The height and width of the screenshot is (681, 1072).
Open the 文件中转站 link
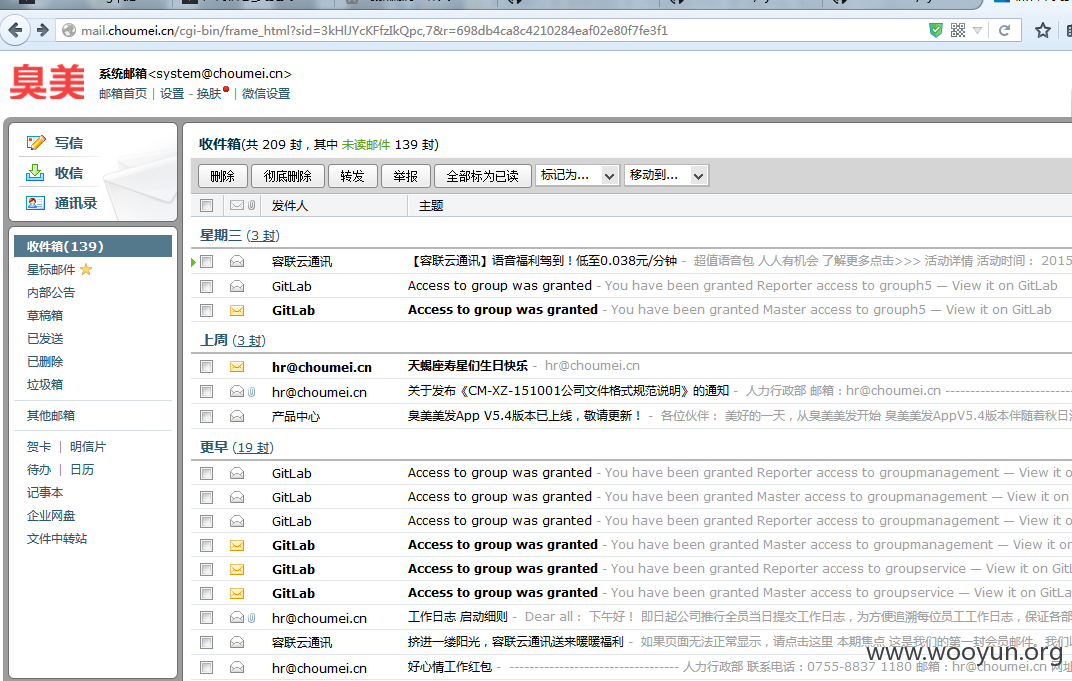(57, 539)
